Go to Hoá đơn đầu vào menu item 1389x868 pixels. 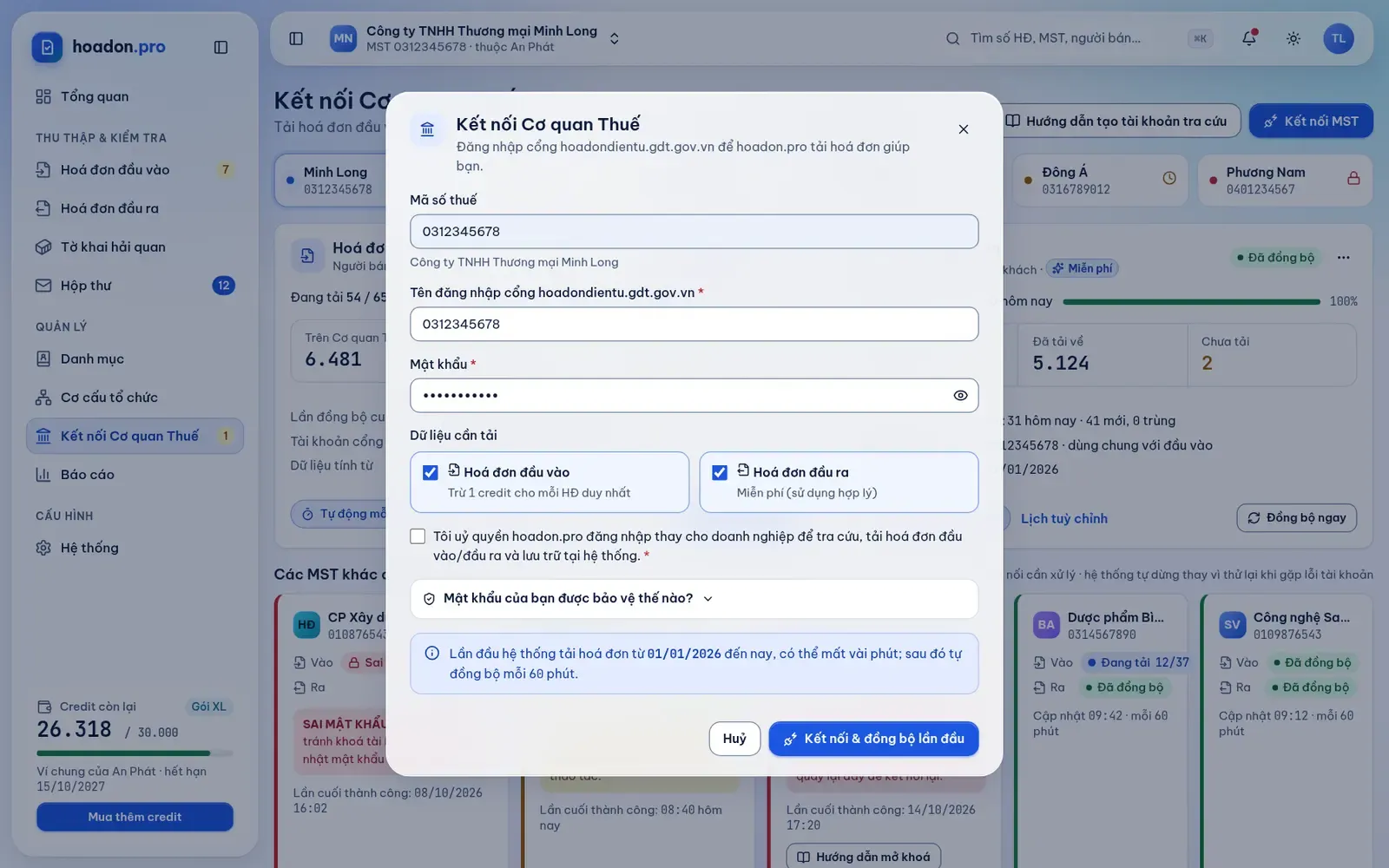tap(135, 169)
